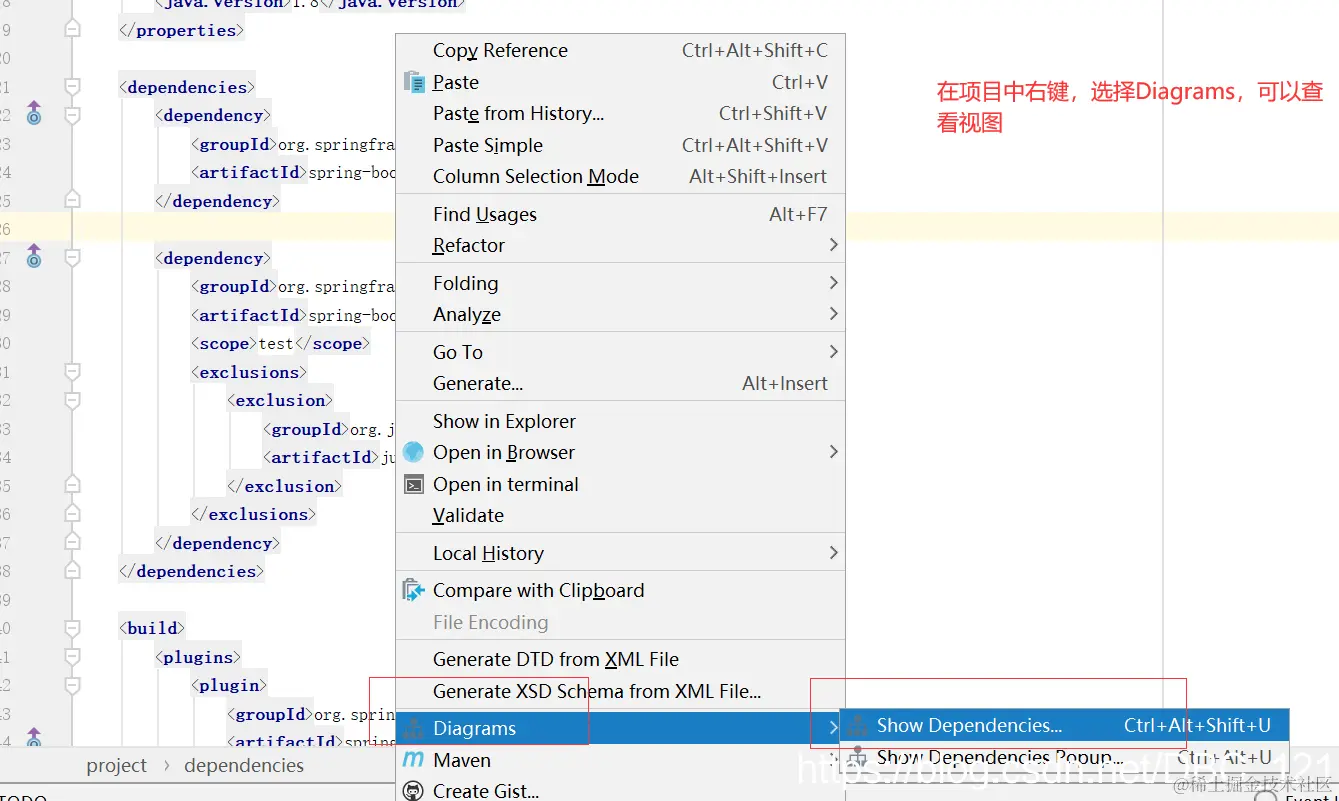The width and height of the screenshot is (1339, 801).
Task: Click the globe icon beside Open in Browser
Action: click(x=413, y=452)
